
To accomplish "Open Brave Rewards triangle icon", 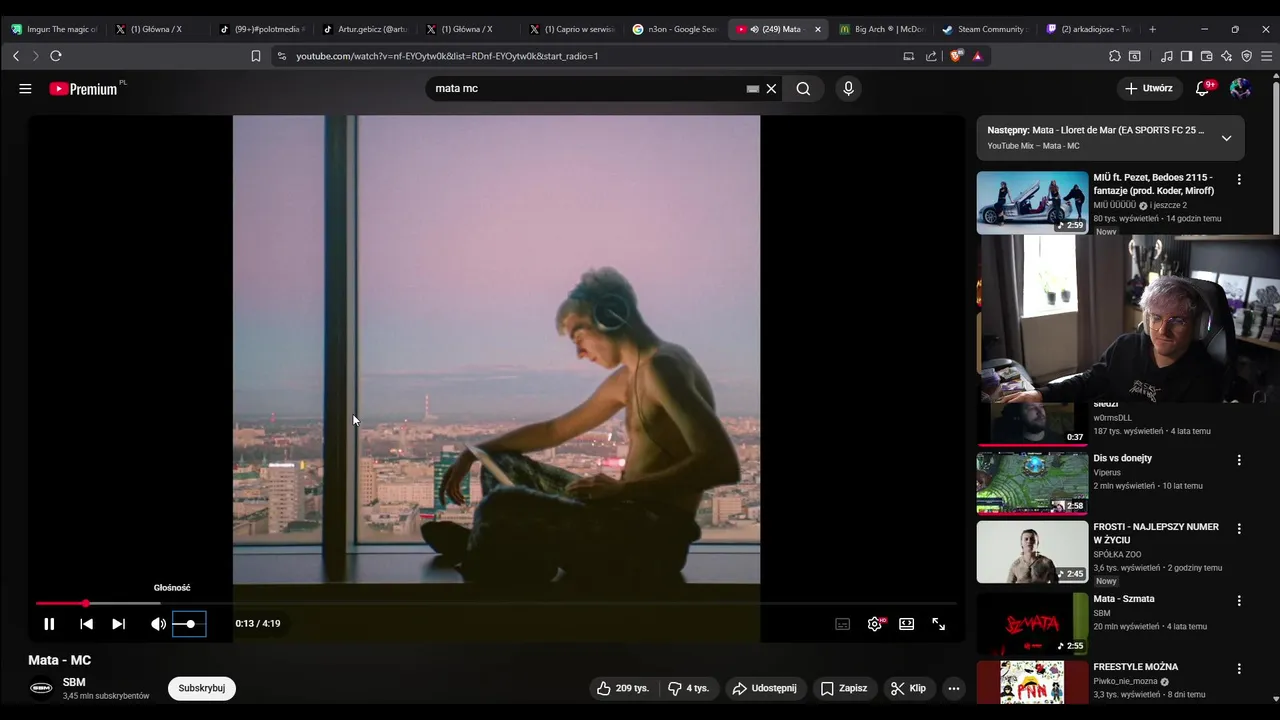I will pos(978,56).
